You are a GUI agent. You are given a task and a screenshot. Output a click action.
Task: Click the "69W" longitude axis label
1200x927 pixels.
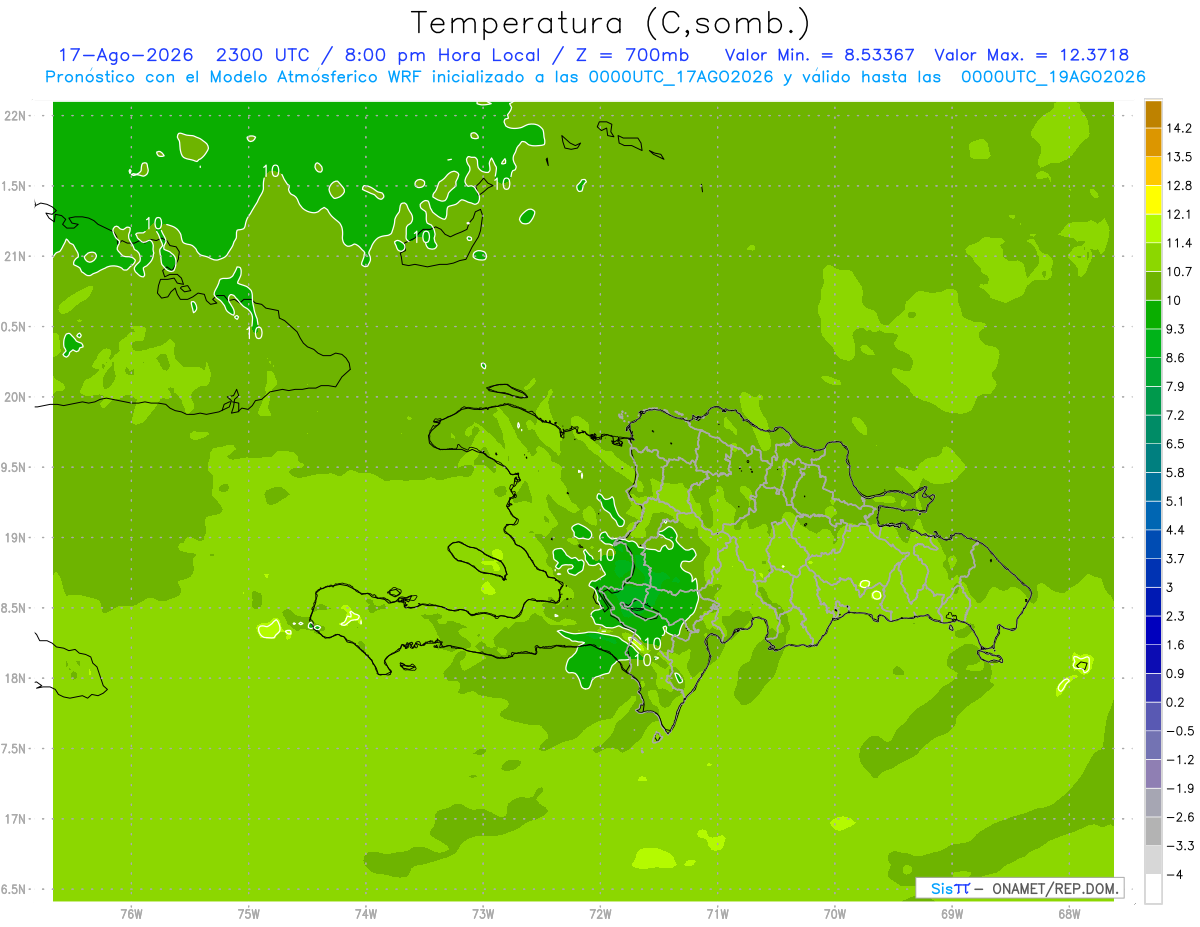click(x=952, y=914)
